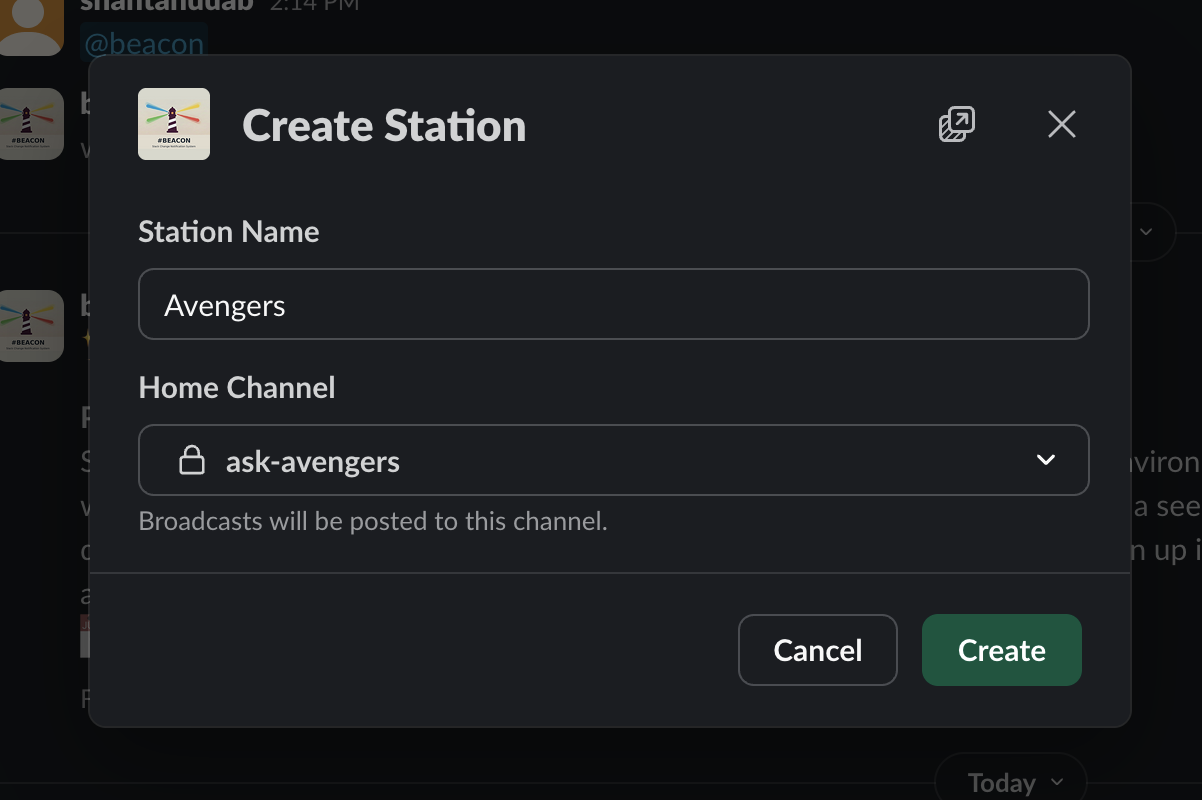The width and height of the screenshot is (1202, 800).
Task: Click the Beacon bot avatar beside the top message
Action: click(x=31, y=124)
